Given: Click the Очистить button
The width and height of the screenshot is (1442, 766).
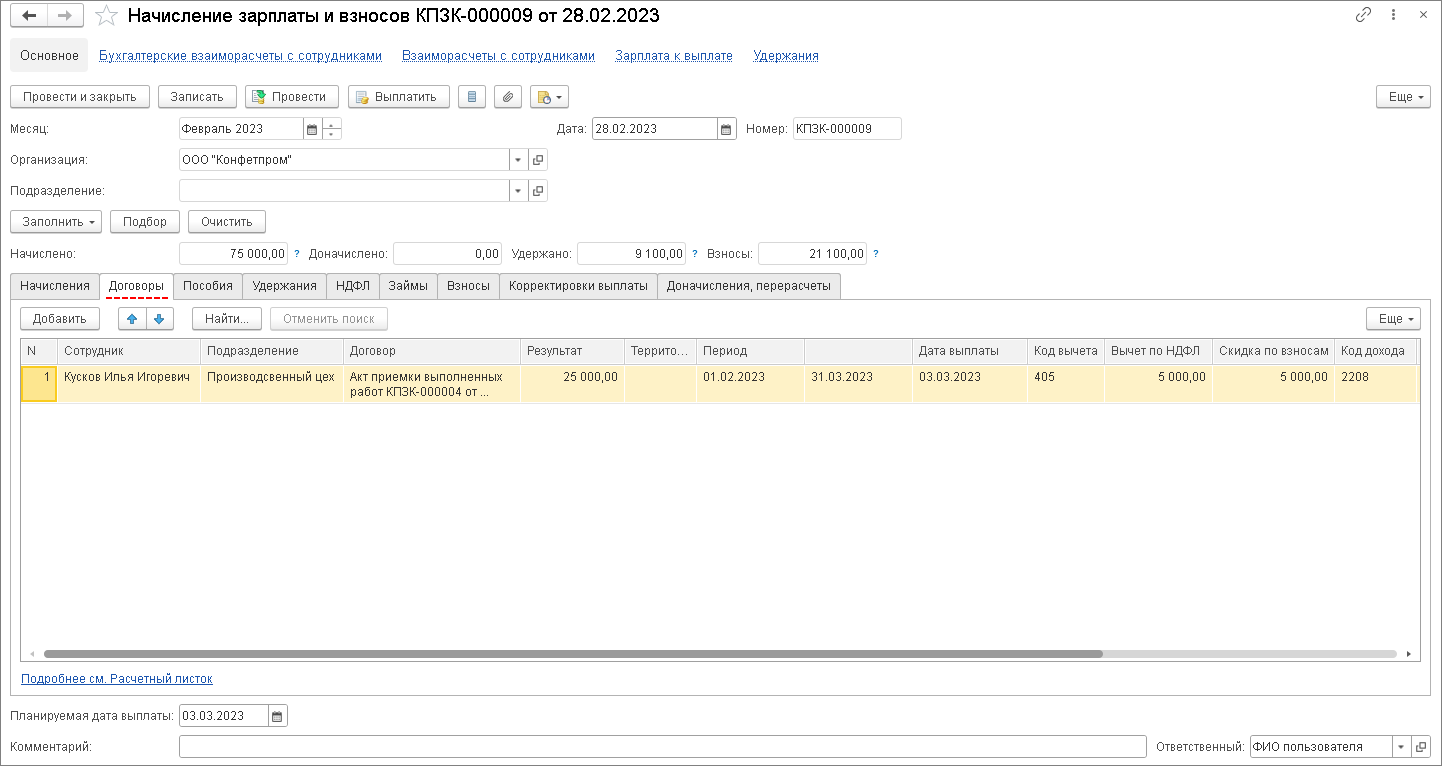Looking at the screenshot, I should (x=227, y=221).
